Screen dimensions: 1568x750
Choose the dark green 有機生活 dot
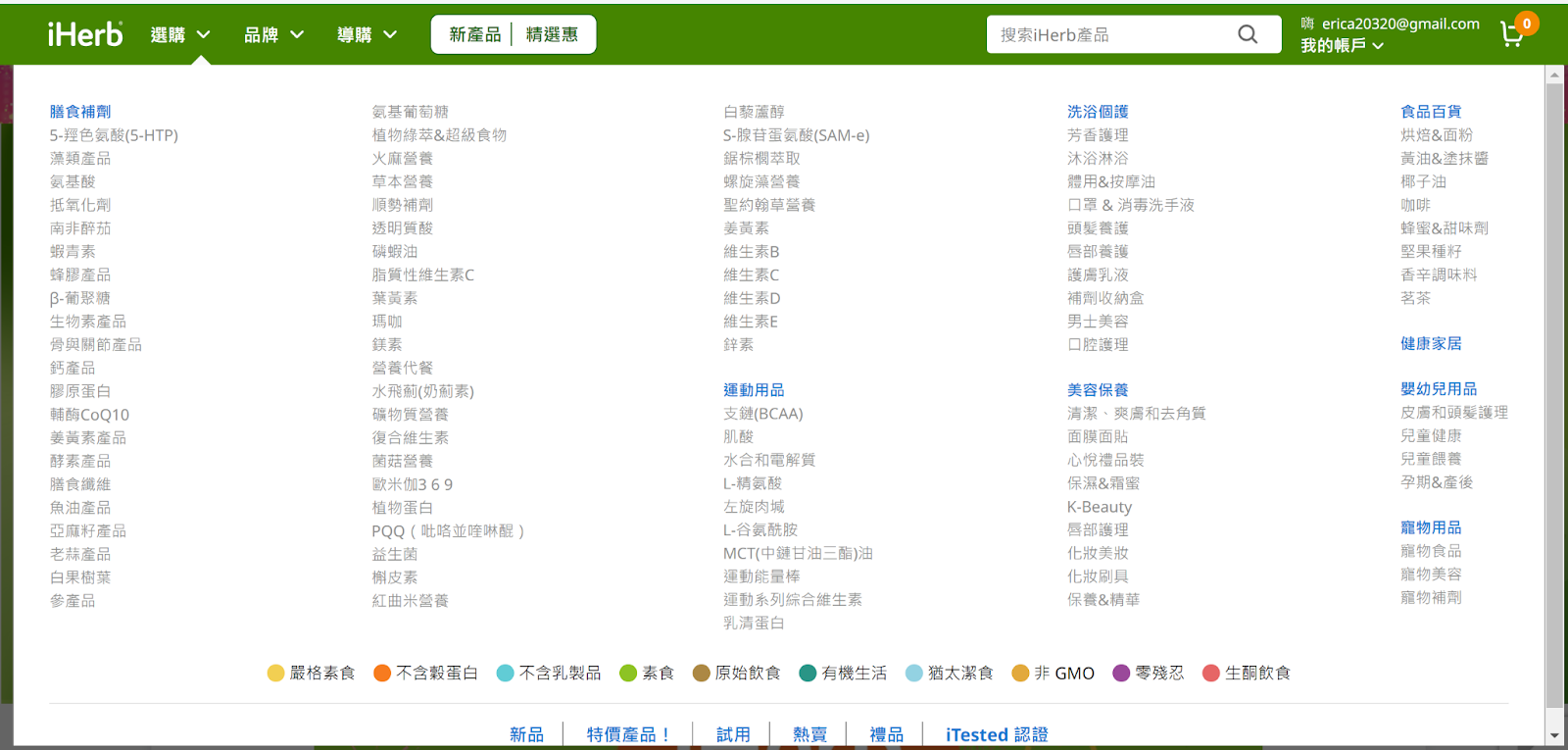click(x=808, y=673)
